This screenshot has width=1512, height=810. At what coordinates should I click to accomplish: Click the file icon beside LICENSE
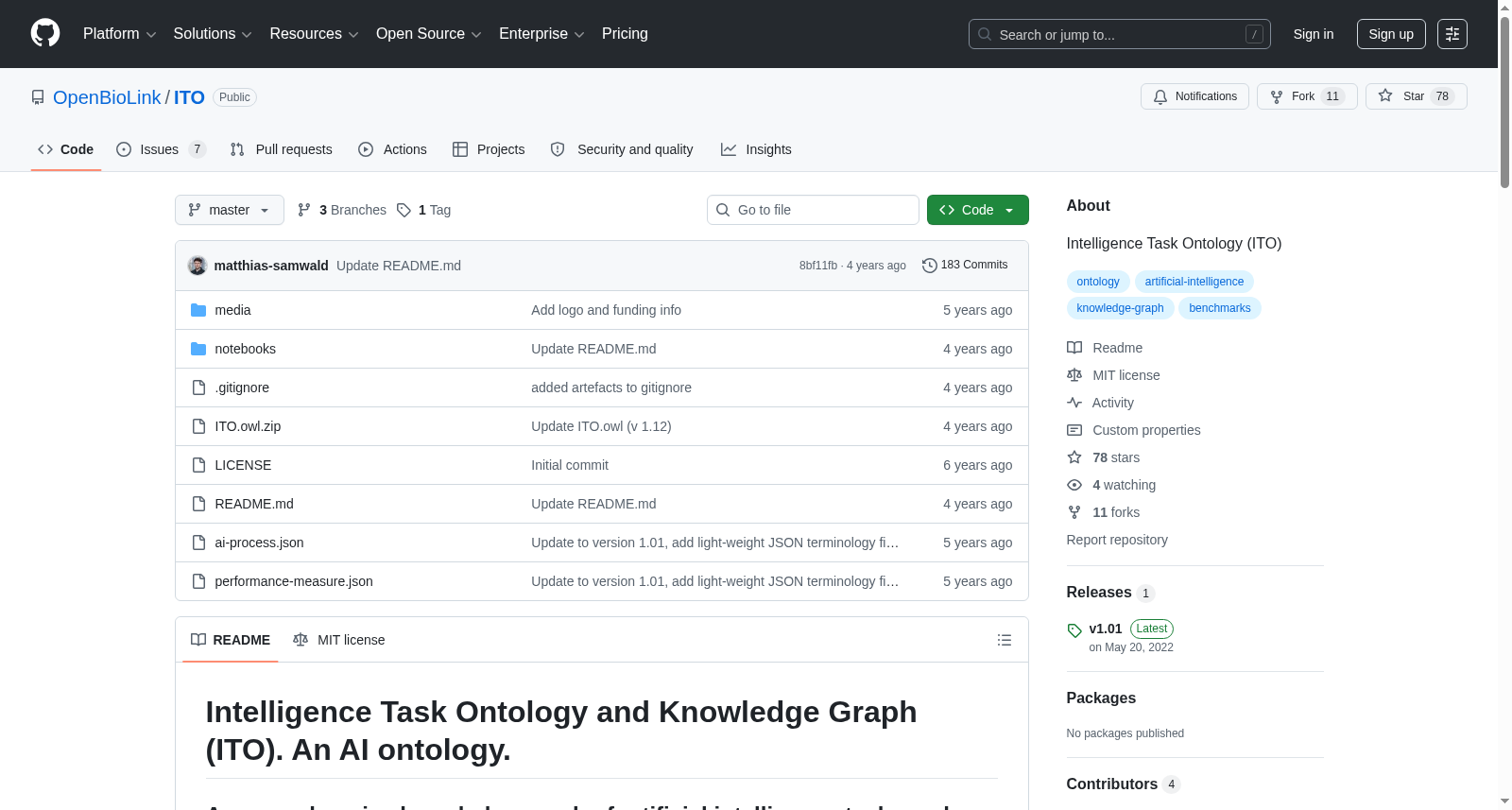pyautogui.click(x=198, y=465)
